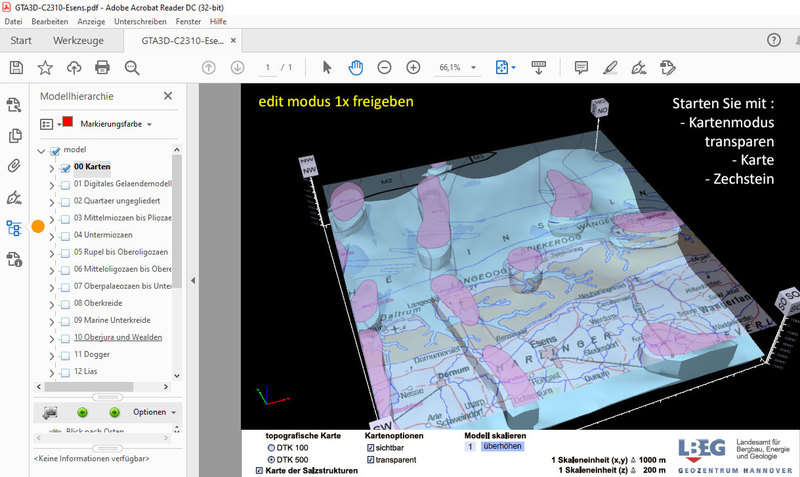
Task: Check the 04 Untermiozaen layer checkbox
Action: pos(65,235)
